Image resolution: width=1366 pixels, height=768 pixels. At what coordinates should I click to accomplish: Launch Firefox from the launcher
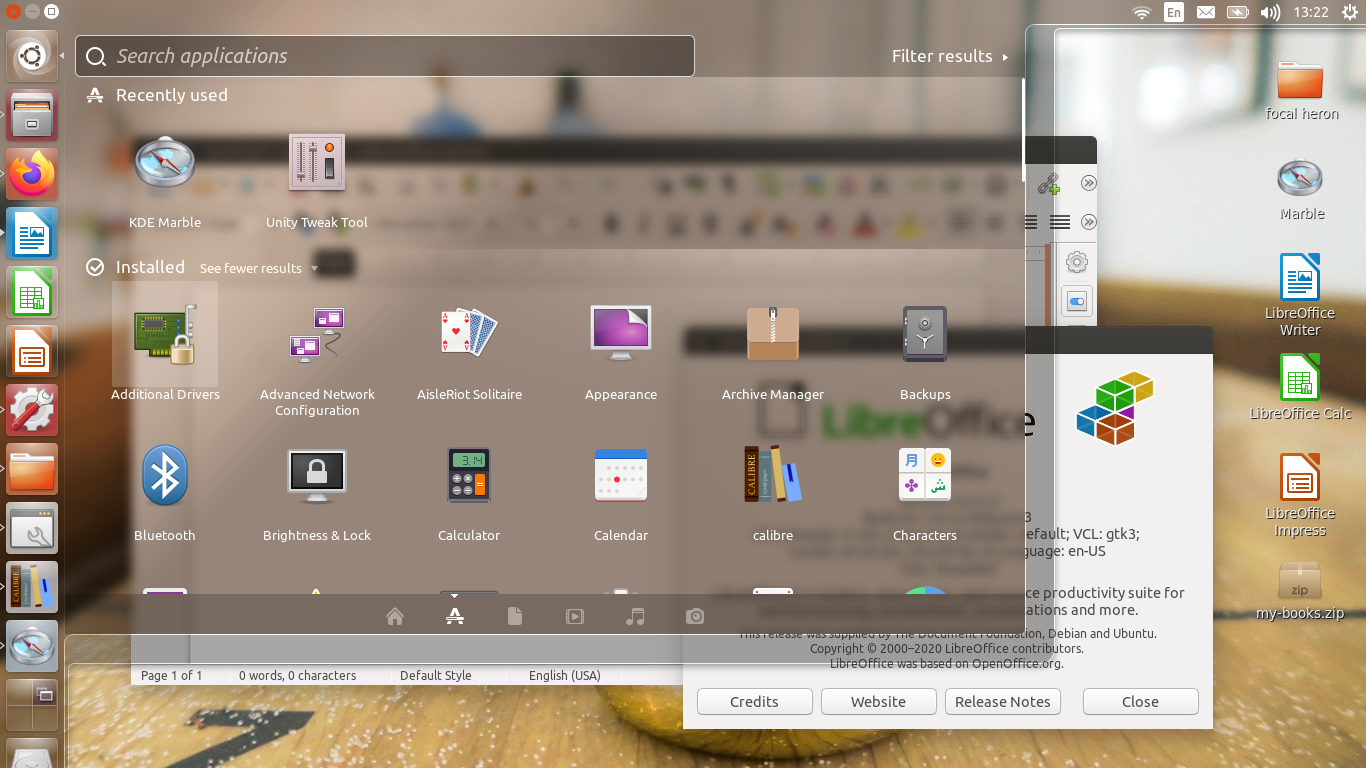33,173
